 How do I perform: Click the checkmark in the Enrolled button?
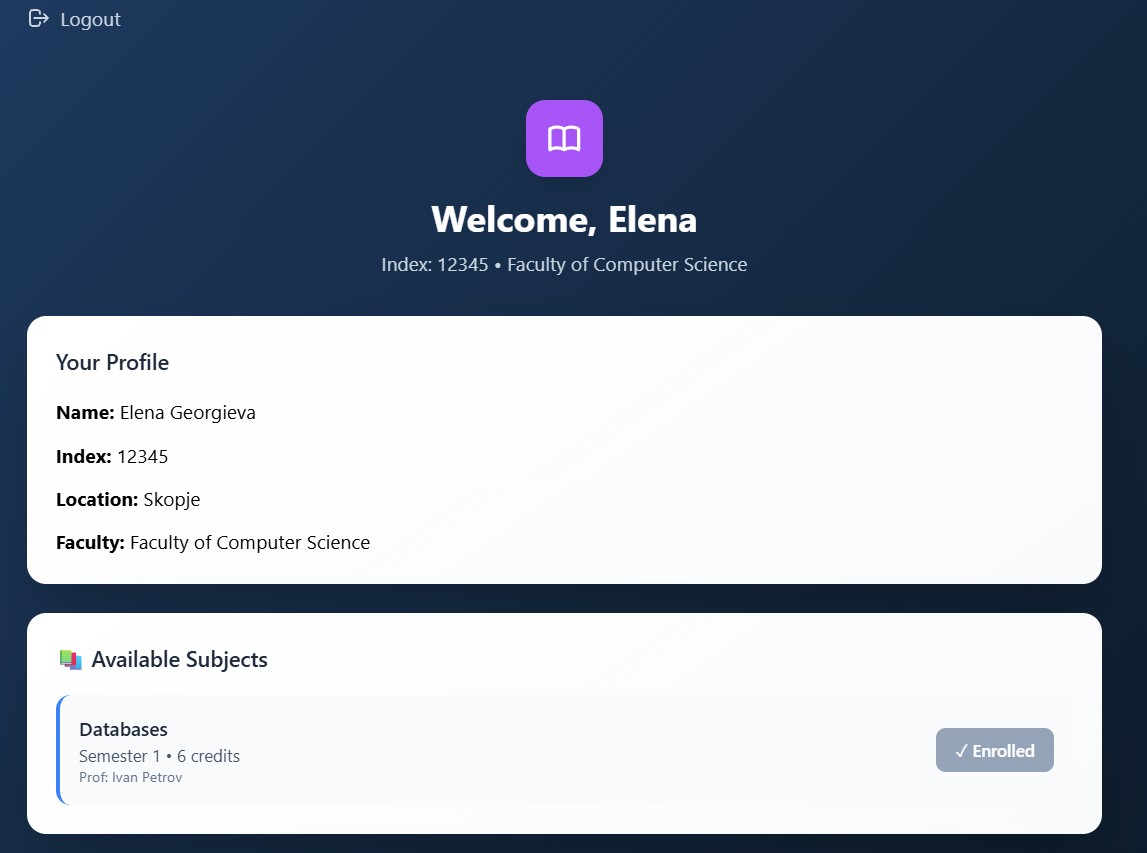(x=961, y=751)
